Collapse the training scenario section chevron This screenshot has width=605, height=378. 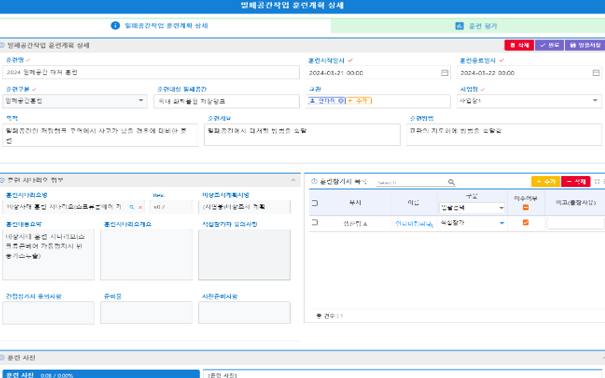293,180
